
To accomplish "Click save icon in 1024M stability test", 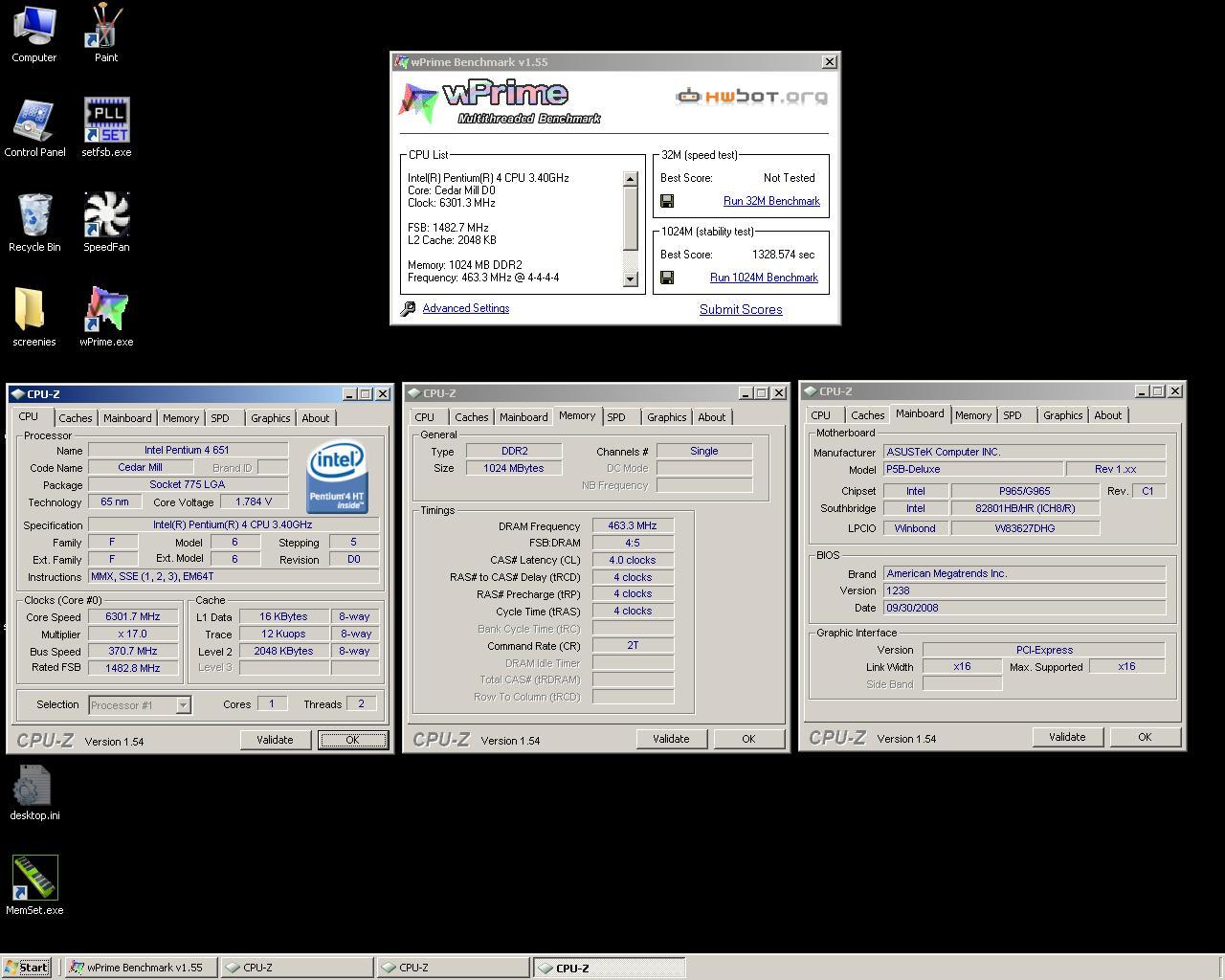I will 667,278.
